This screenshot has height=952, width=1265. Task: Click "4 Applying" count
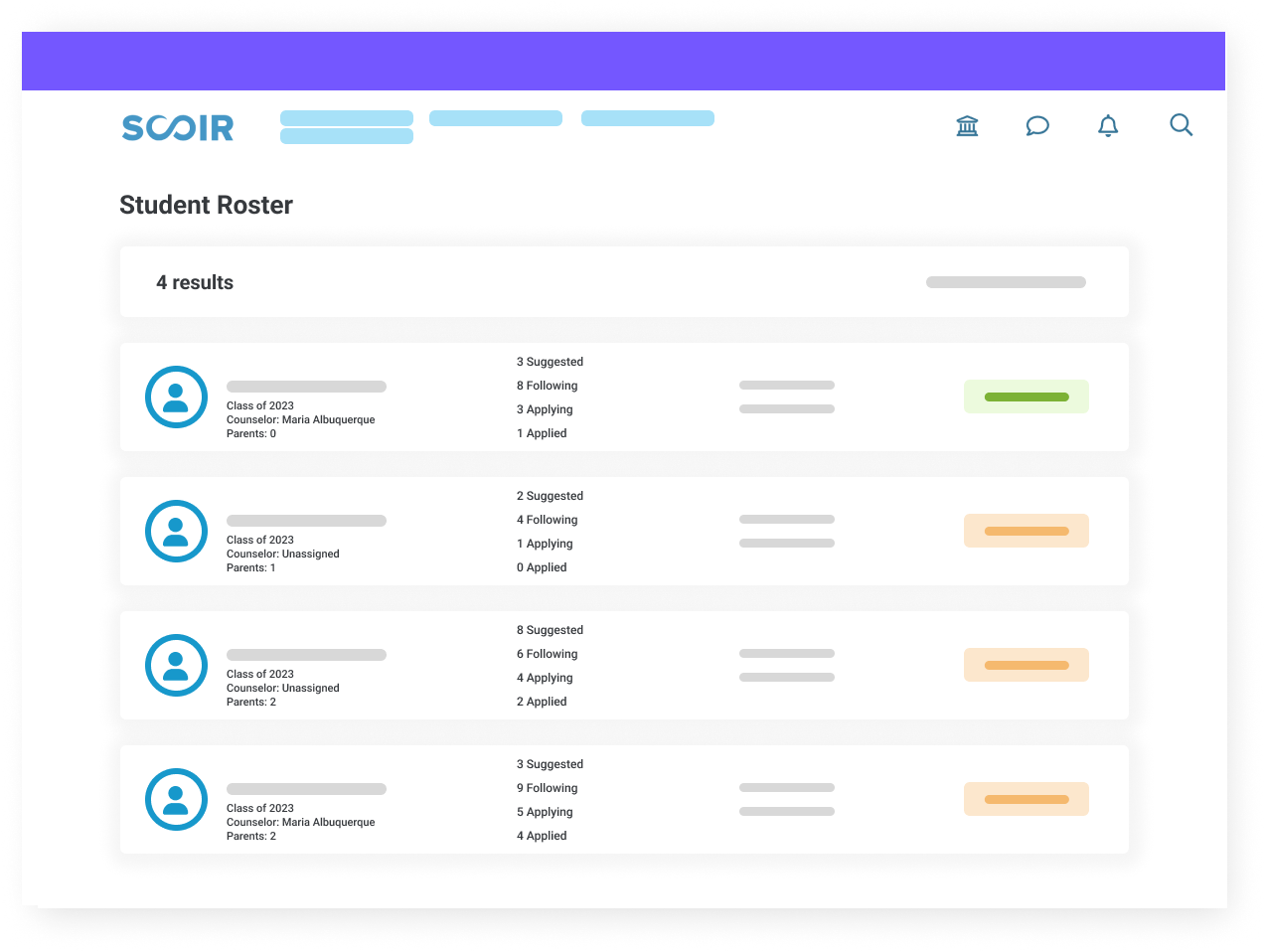click(x=545, y=678)
